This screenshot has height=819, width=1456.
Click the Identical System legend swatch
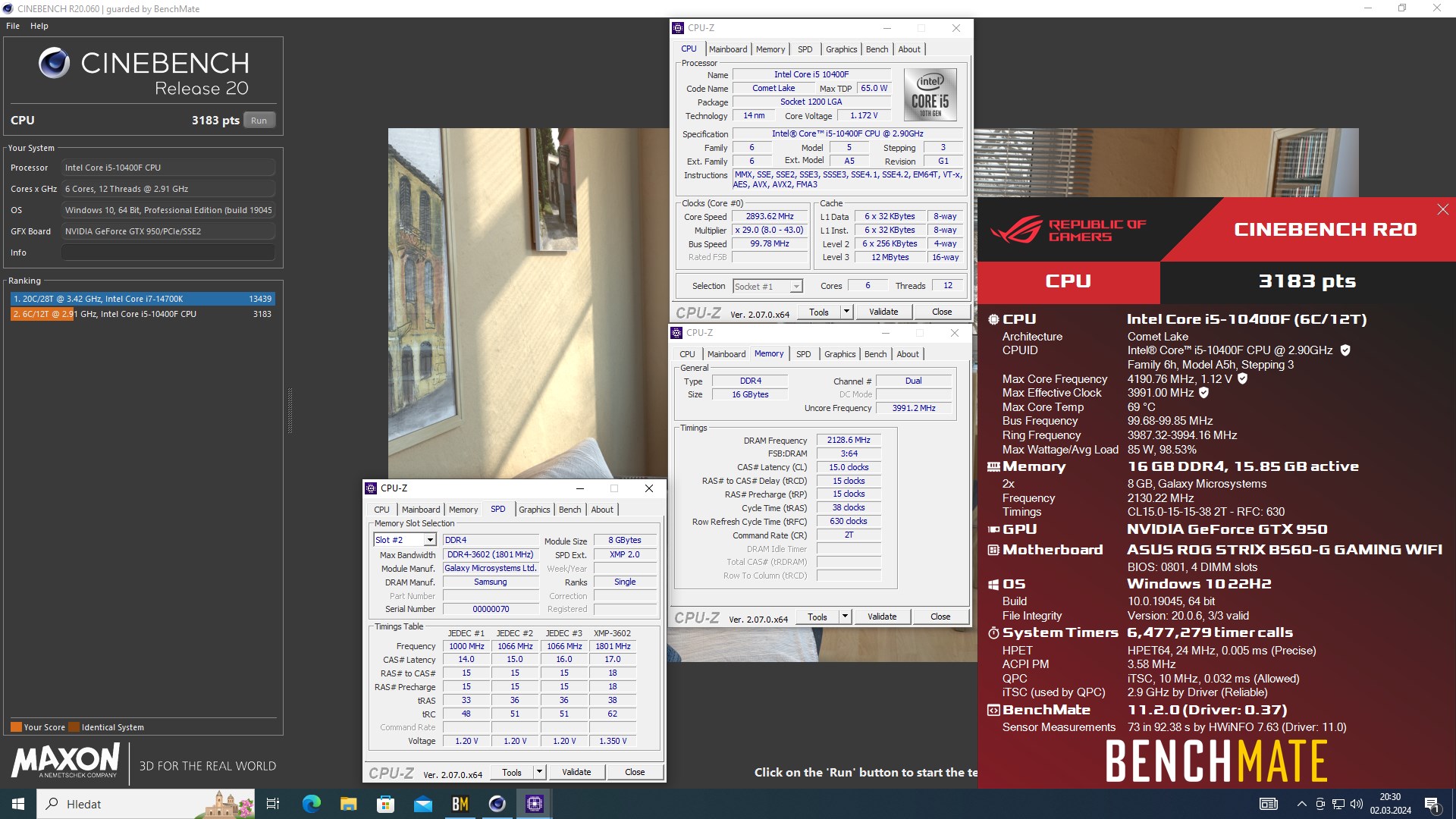[x=74, y=727]
